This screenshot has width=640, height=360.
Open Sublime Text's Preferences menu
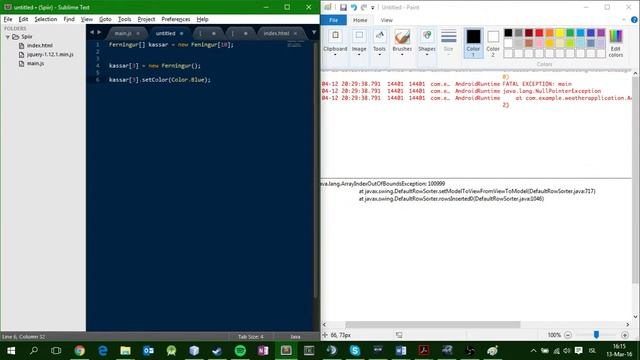point(176,19)
